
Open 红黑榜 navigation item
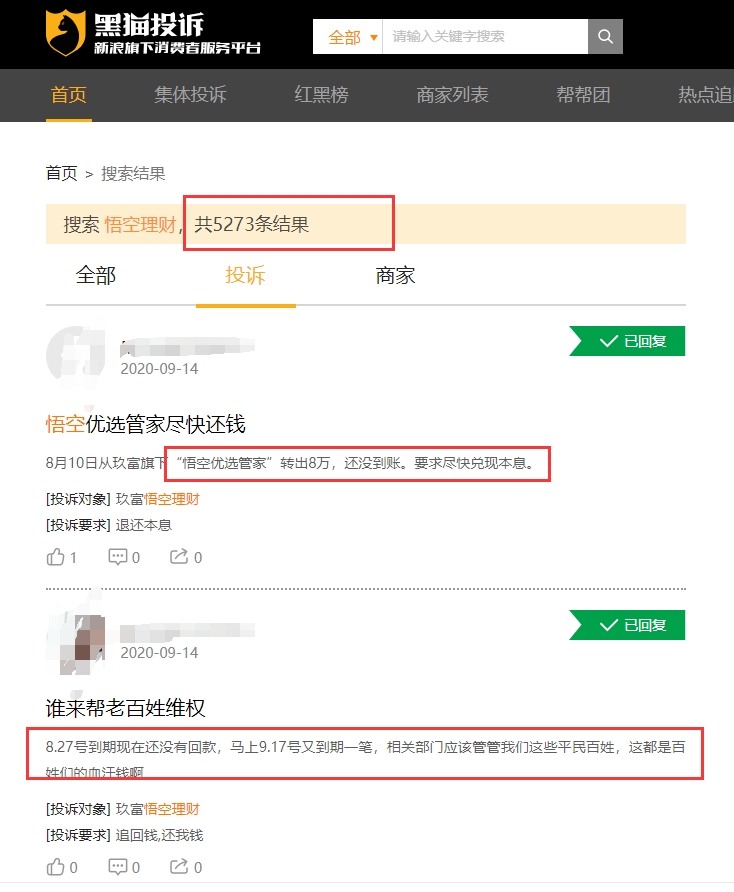click(321, 94)
